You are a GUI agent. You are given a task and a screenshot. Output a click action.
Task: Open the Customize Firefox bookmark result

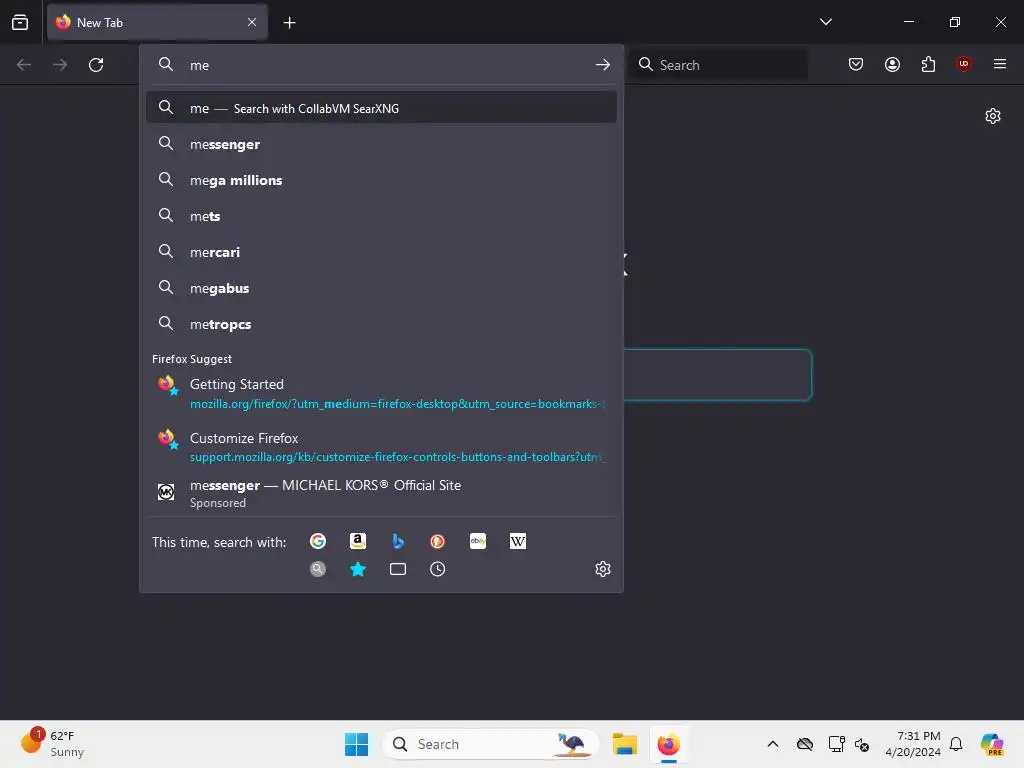click(x=381, y=447)
